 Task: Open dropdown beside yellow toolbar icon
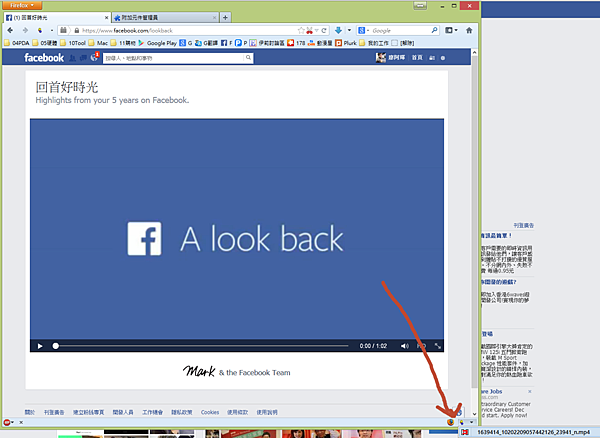pos(52,30)
